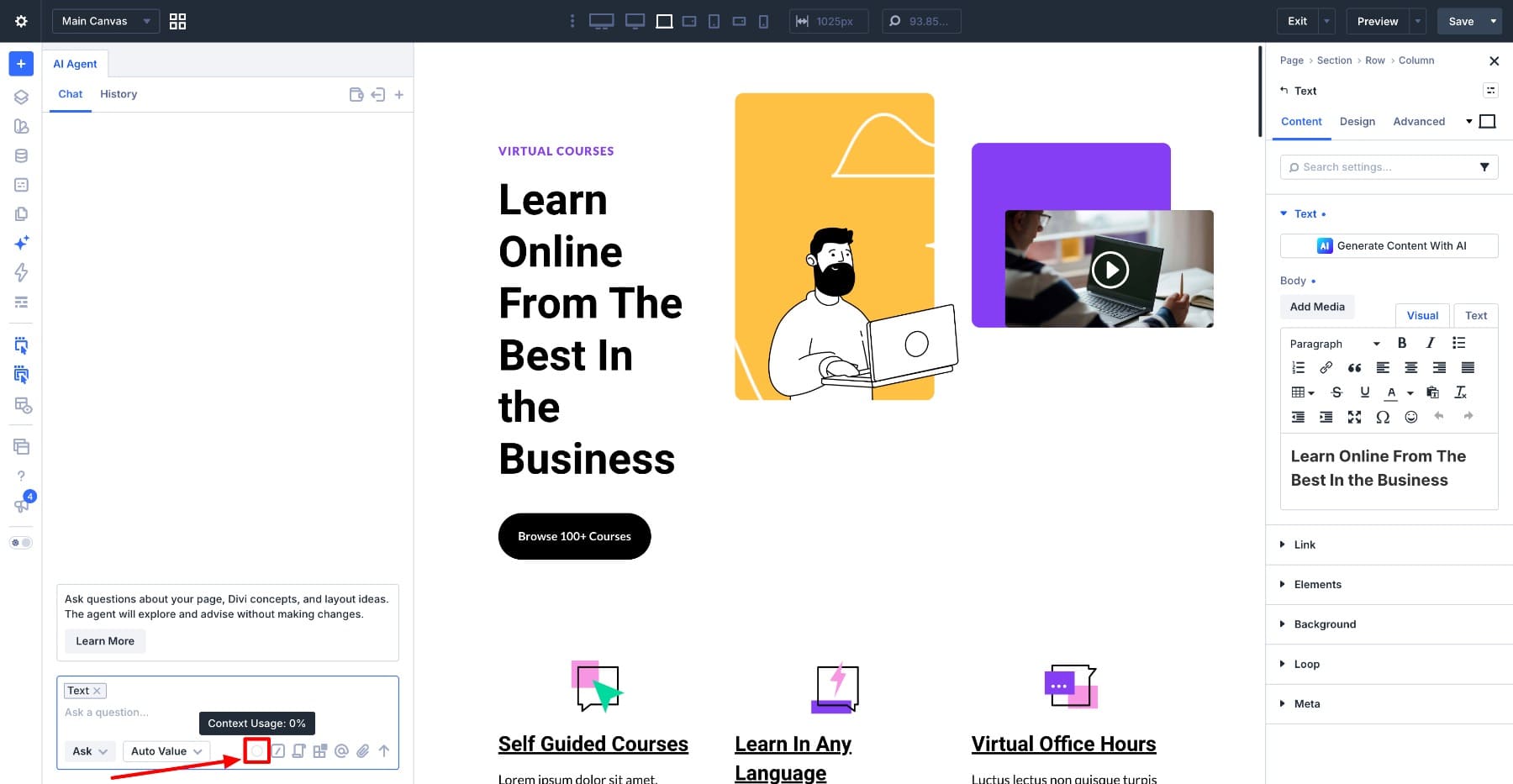The width and height of the screenshot is (1513, 784).
Task: Toggle fullscreen editor mode
Action: [x=1354, y=417]
